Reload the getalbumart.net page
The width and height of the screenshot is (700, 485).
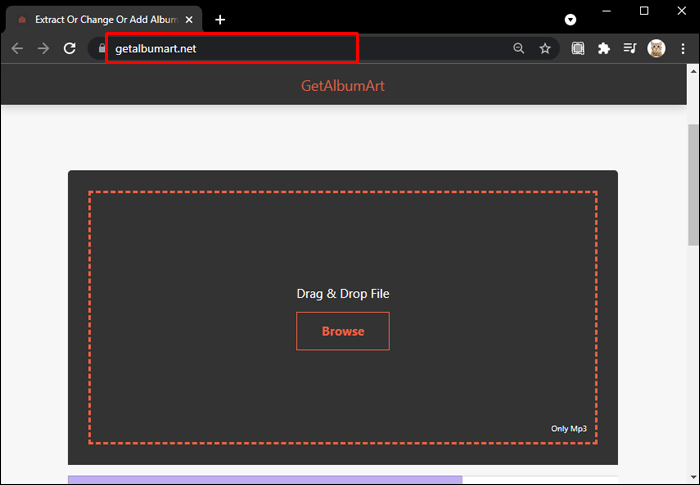point(70,48)
